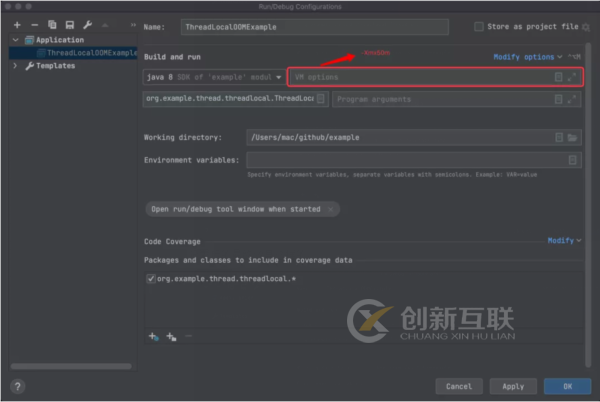The width and height of the screenshot is (600, 402).
Task: Show more toolbar actions chevron
Action: pyautogui.click(x=133, y=25)
